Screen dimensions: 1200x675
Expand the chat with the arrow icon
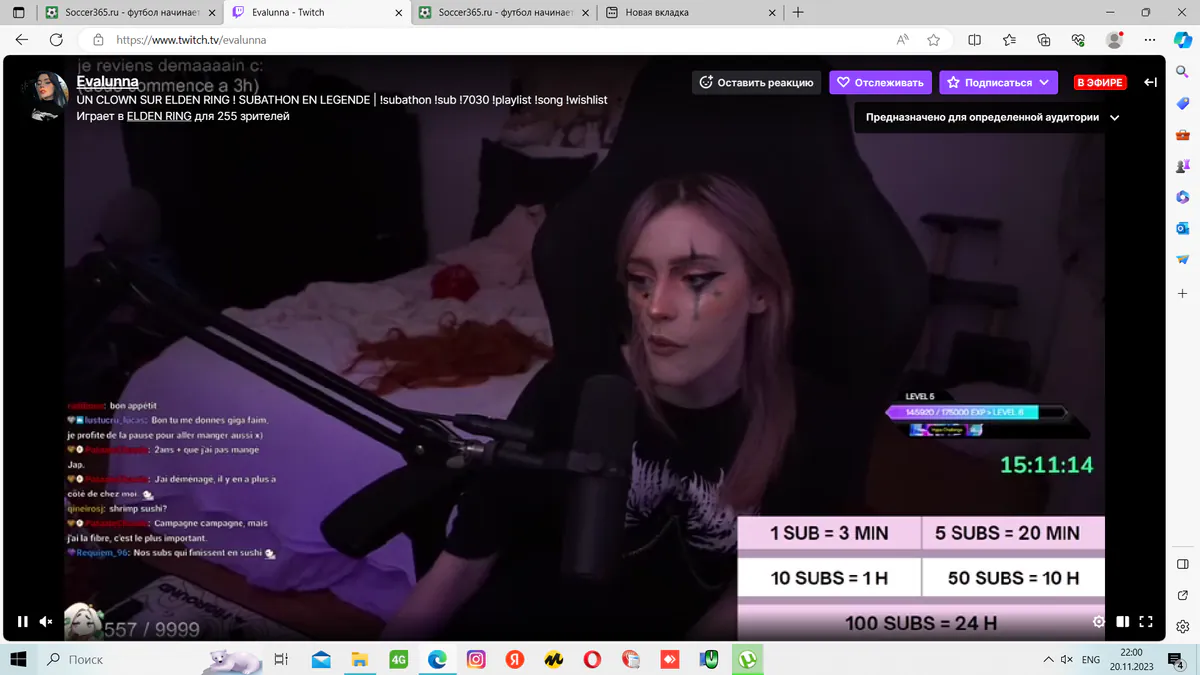[1150, 82]
